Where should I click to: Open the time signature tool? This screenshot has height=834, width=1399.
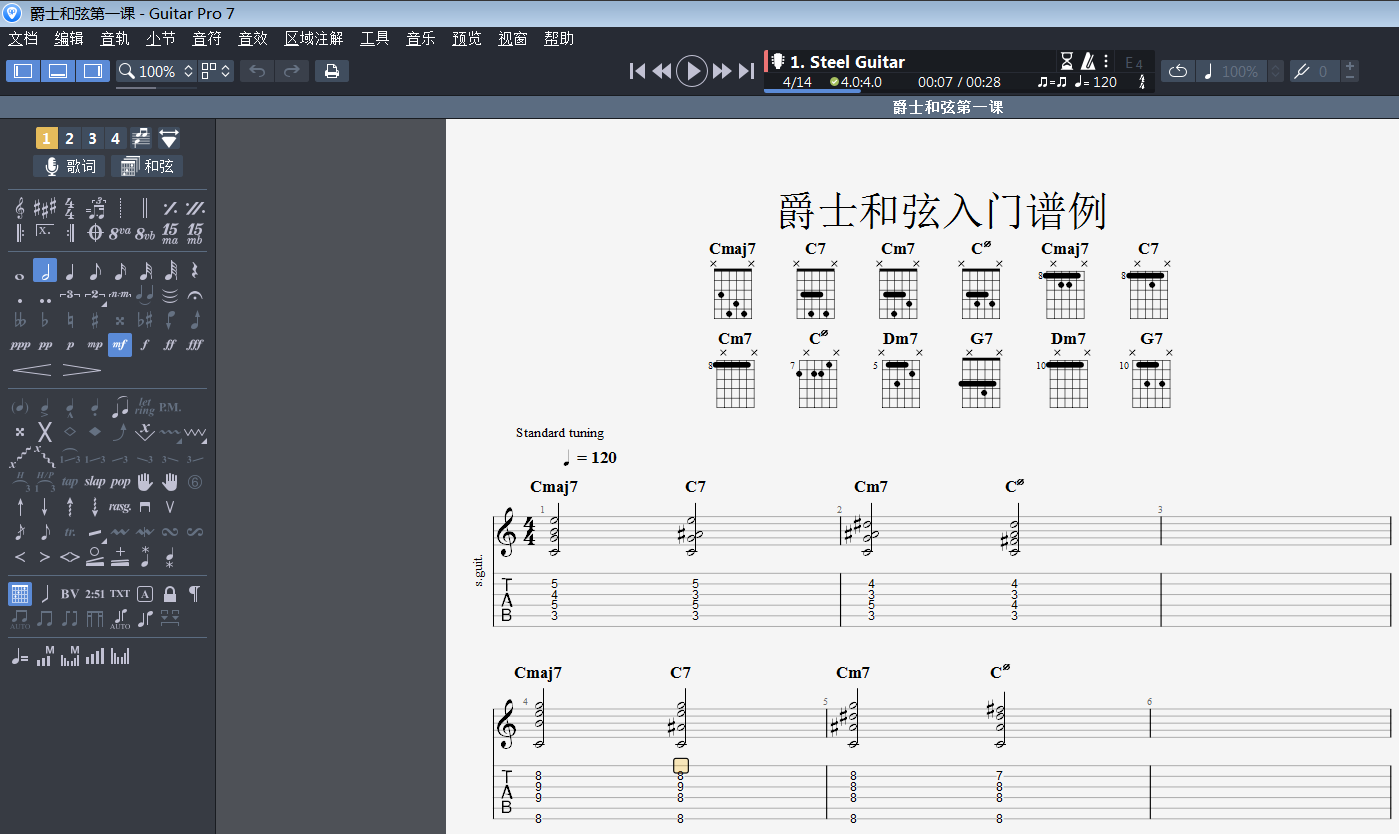click(70, 208)
